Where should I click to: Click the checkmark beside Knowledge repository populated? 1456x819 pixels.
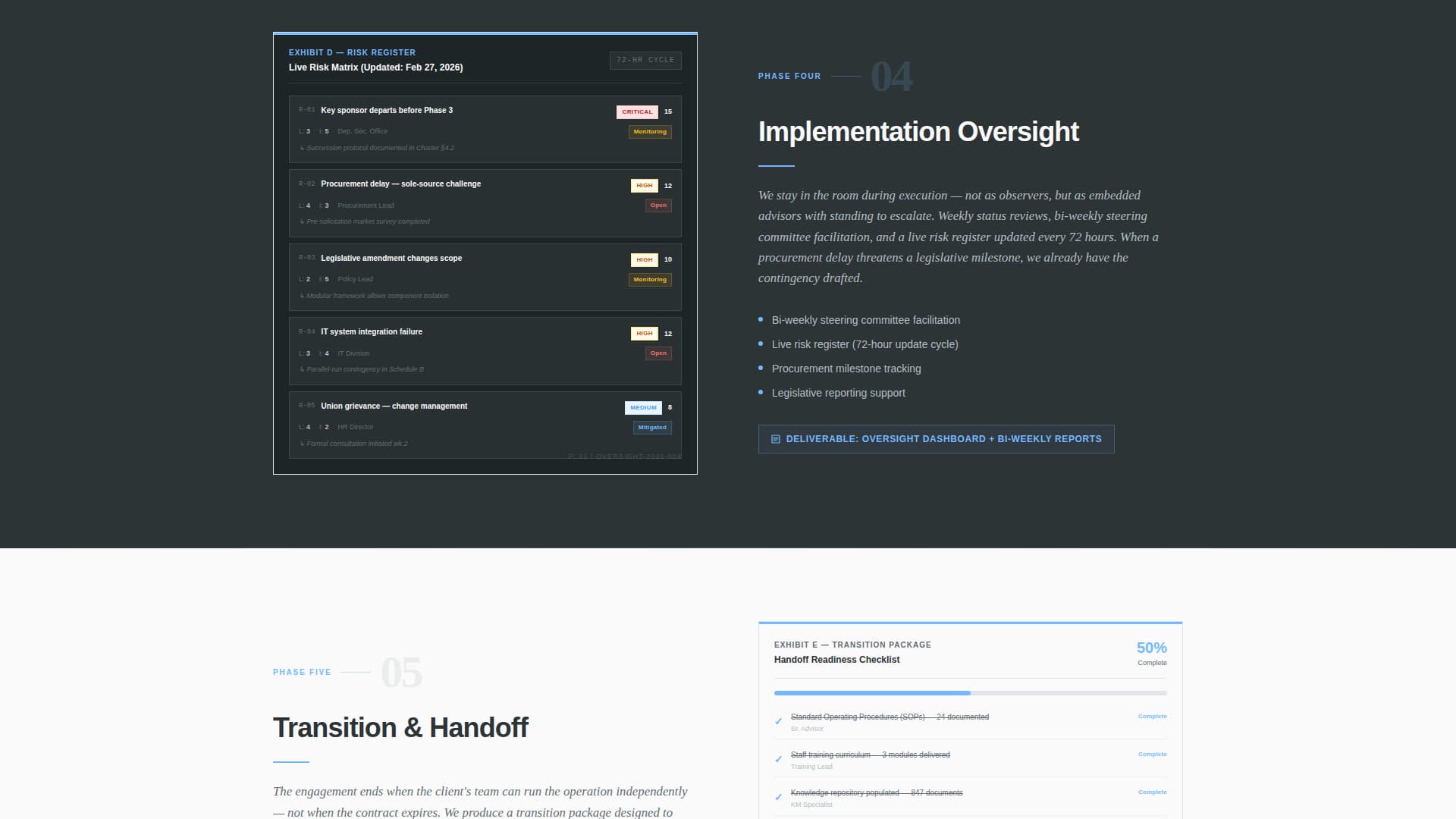tap(778, 798)
